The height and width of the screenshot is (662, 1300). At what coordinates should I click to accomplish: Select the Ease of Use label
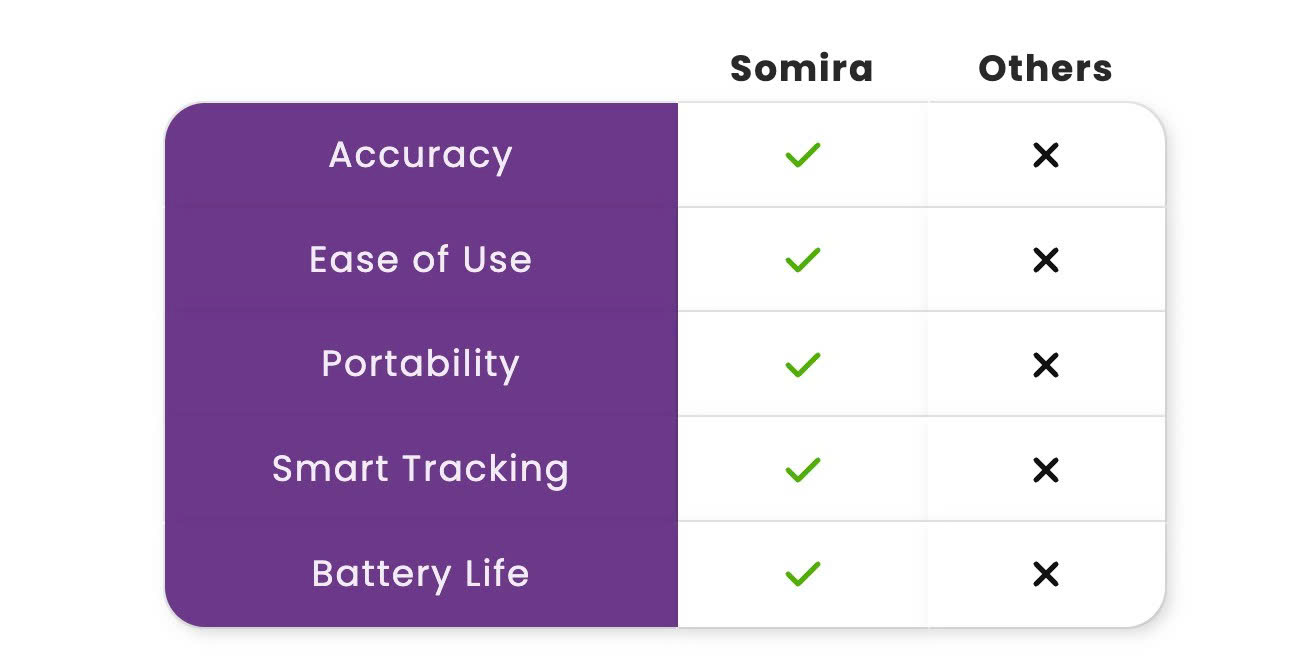[x=420, y=260]
